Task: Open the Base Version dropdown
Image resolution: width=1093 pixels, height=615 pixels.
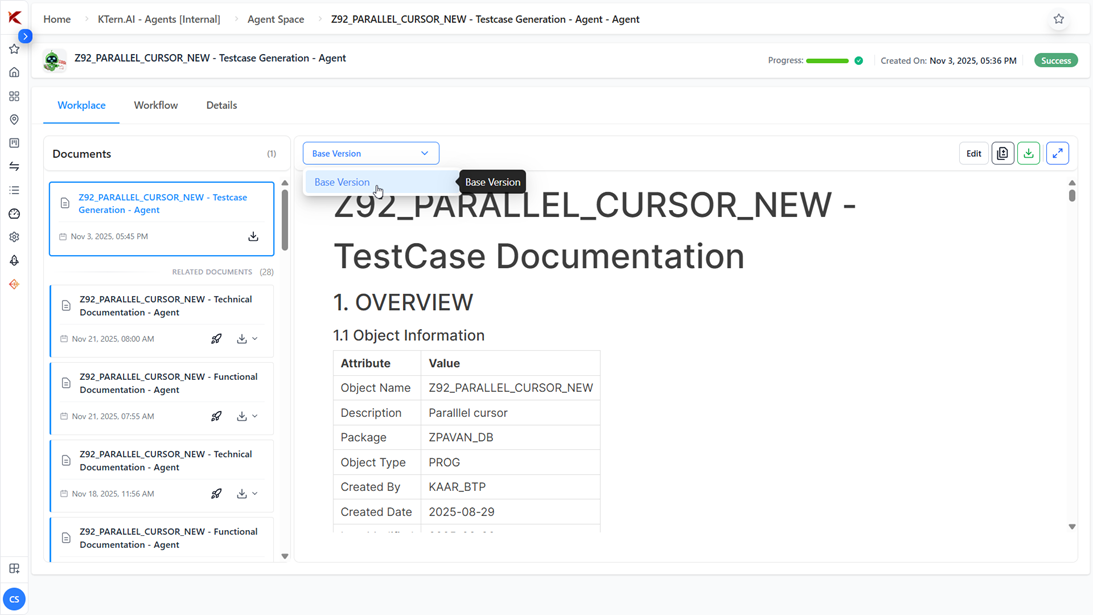Action: 370,153
